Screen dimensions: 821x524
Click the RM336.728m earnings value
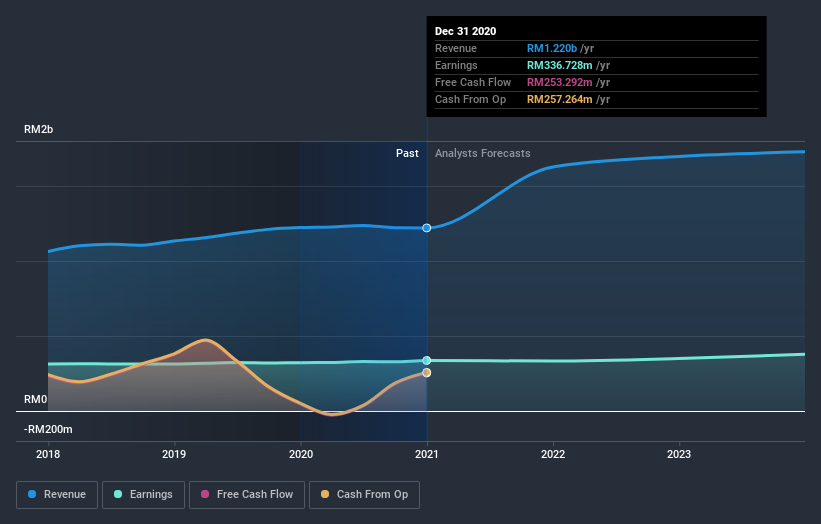560,65
